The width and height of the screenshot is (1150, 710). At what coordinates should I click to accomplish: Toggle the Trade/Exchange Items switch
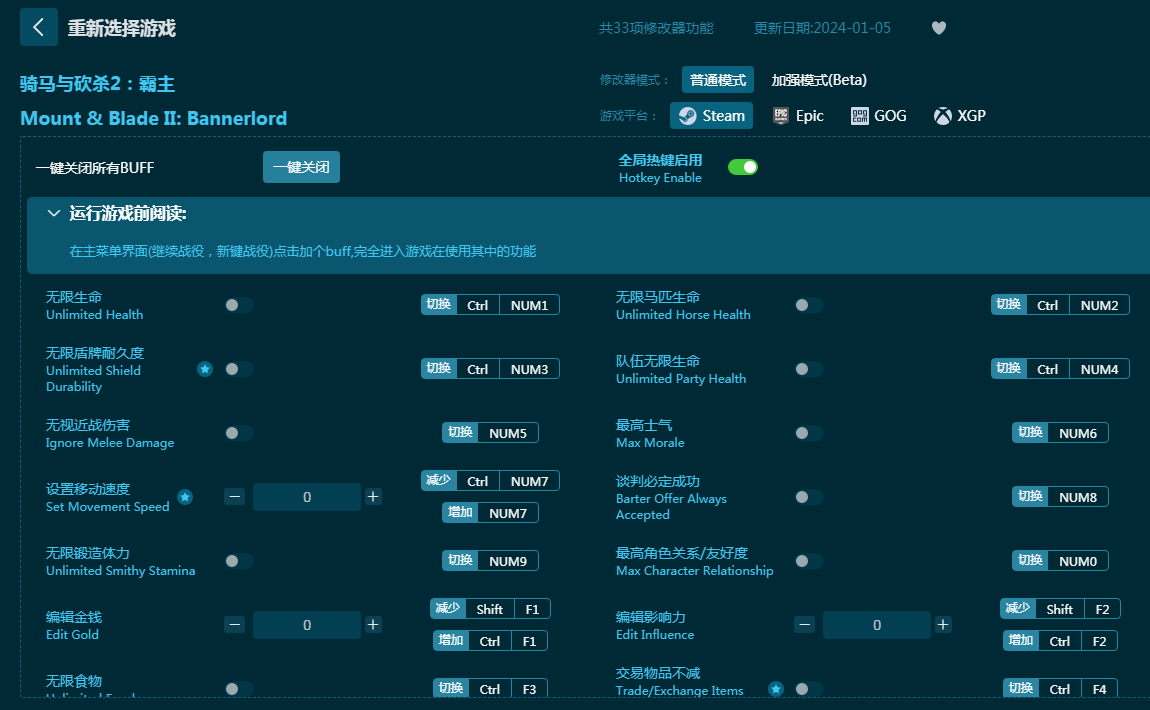pyautogui.click(x=809, y=689)
